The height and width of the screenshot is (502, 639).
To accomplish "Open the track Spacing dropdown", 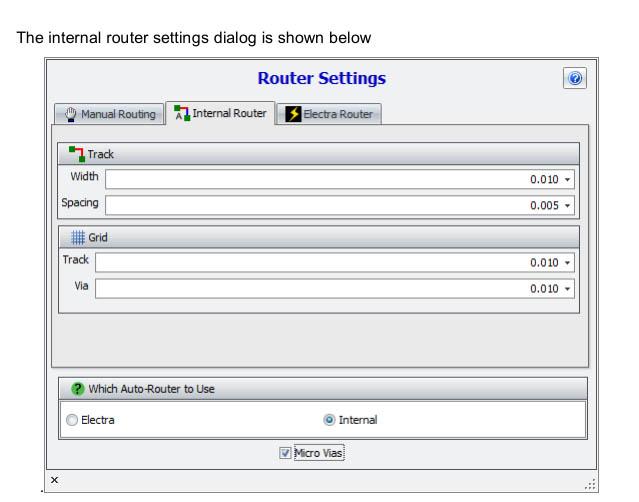I will [569, 204].
